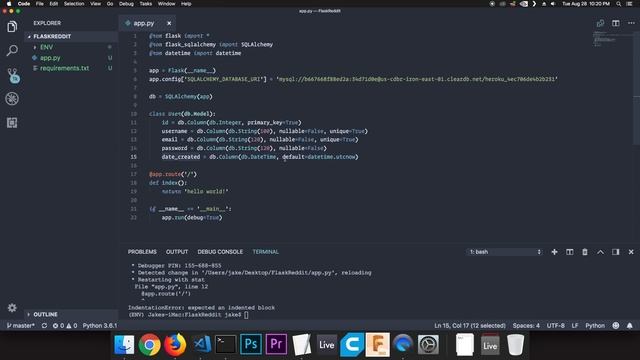The height and width of the screenshot is (360, 640).
Task: Open the Window menu
Action: click(x=166, y=4)
